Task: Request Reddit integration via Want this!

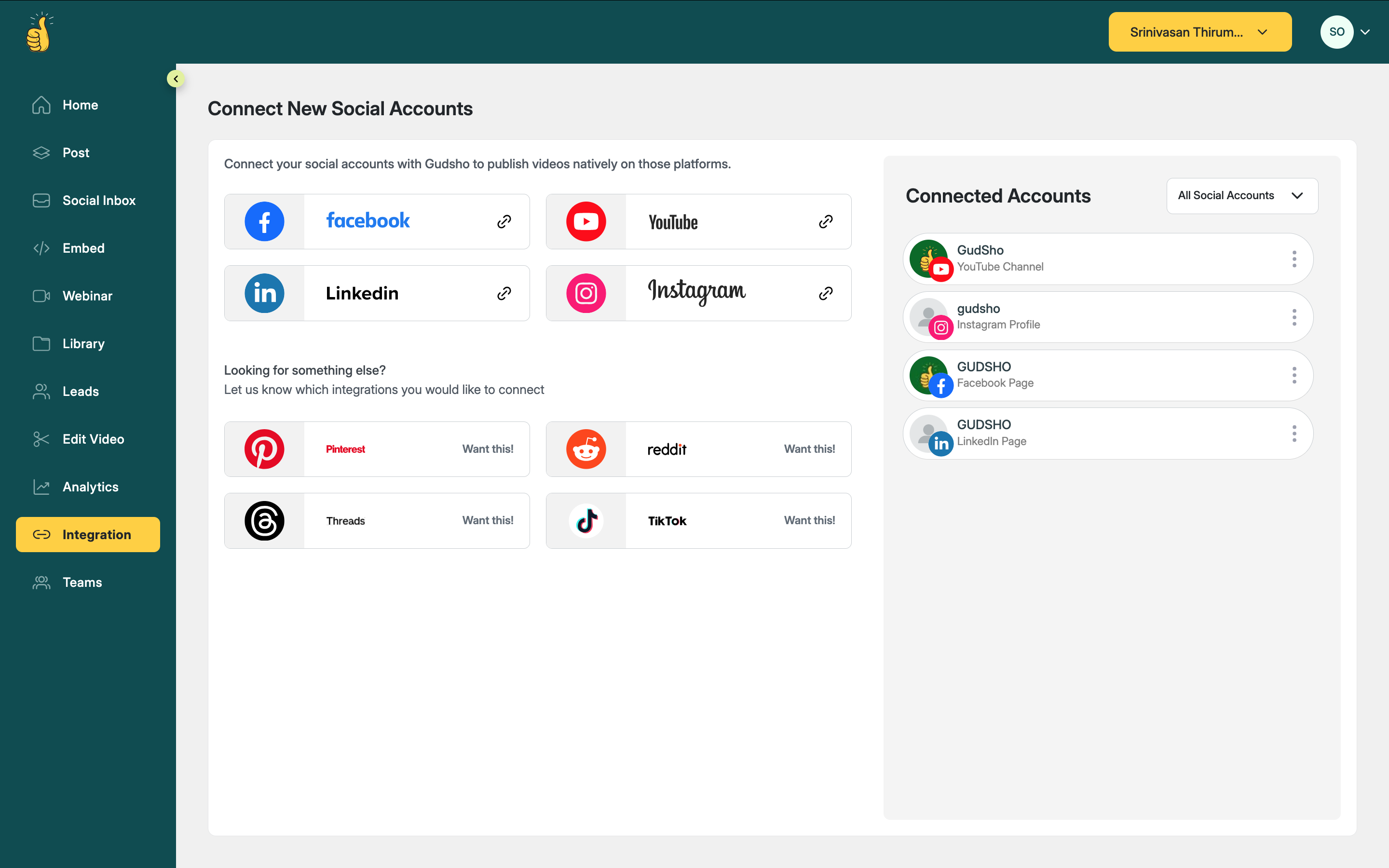Action: (809, 449)
